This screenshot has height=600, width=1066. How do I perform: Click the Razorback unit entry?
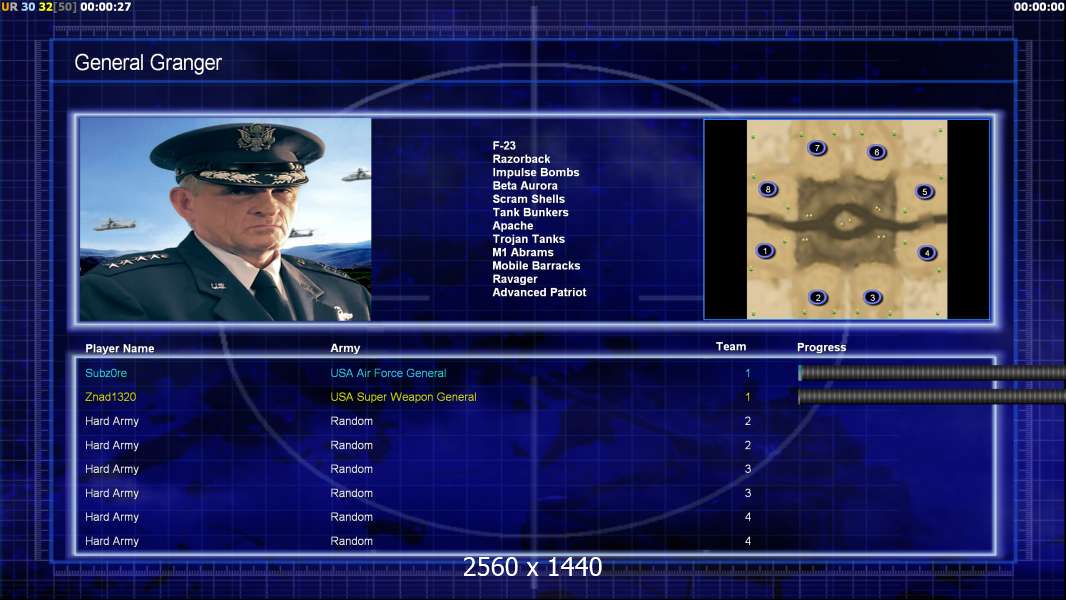pyautogui.click(x=521, y=159)
